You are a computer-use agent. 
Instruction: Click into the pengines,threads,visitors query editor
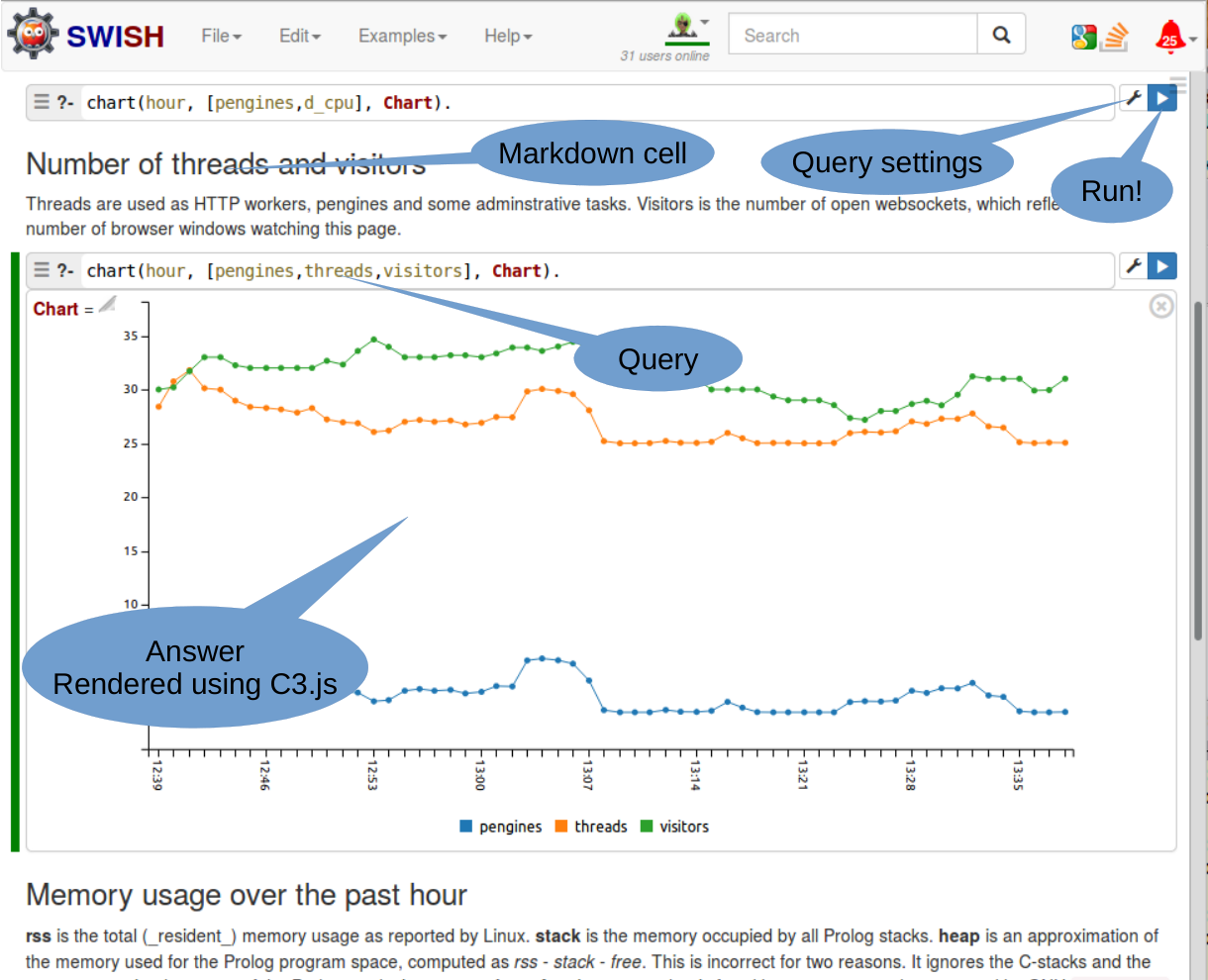pos(596,271)
